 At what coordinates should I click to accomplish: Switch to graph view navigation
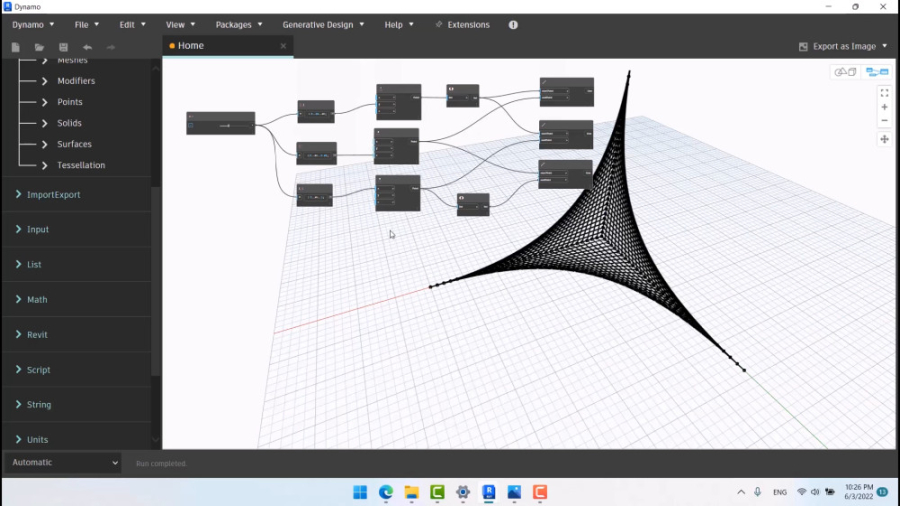click(876, 72)
